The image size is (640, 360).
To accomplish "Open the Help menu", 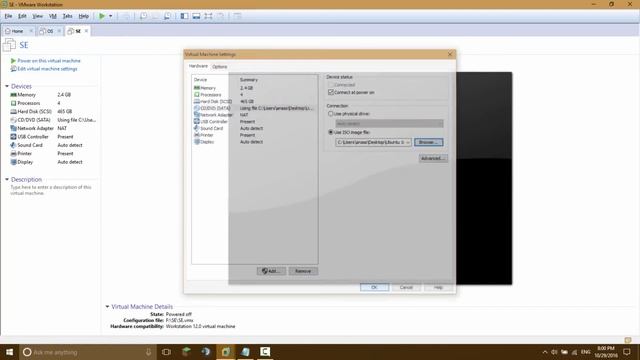I will (x=83, y=16).
